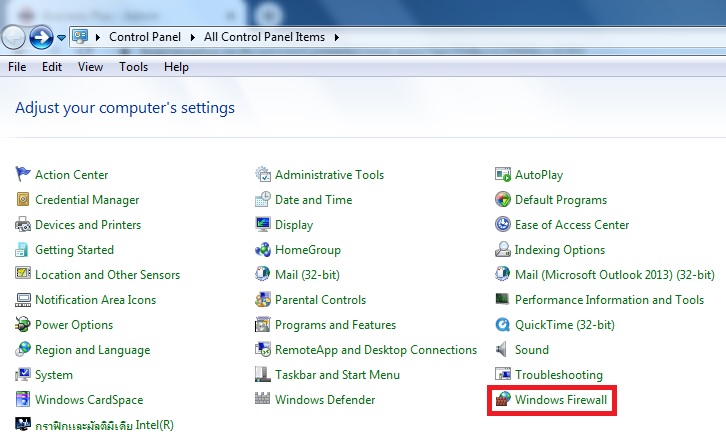Viewport: 726px width, 443px height.
Task: Open the Action Center link
Action: tap(72, 175)
